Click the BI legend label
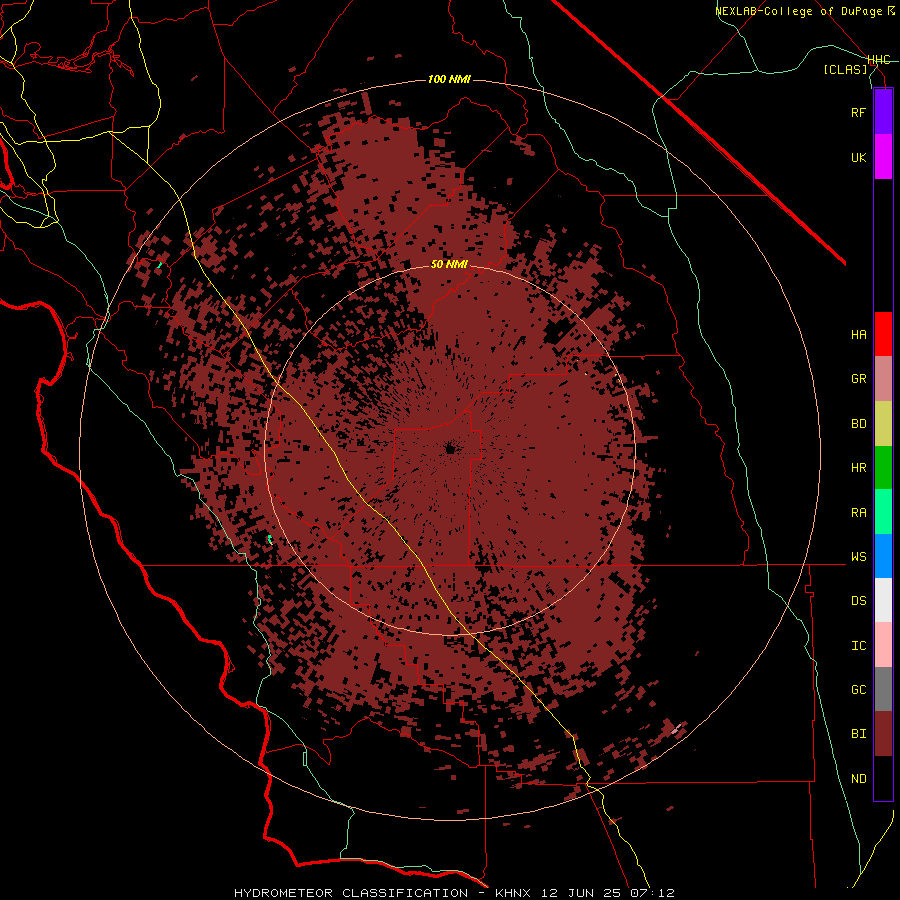Image resolution: width=900 pixels, height=900 pixels. tap(858, 734)
